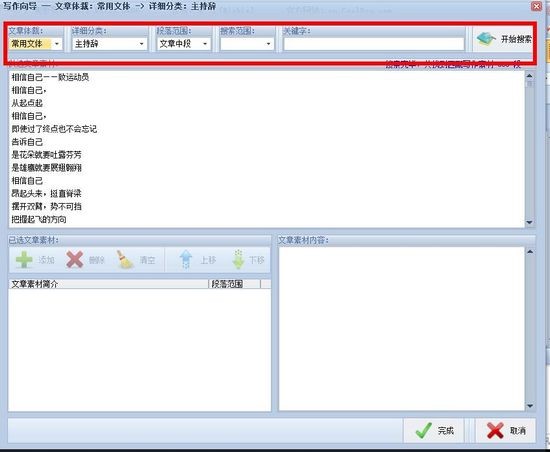
Task: Click into the 关键字 input field
Action: [374, 44]
